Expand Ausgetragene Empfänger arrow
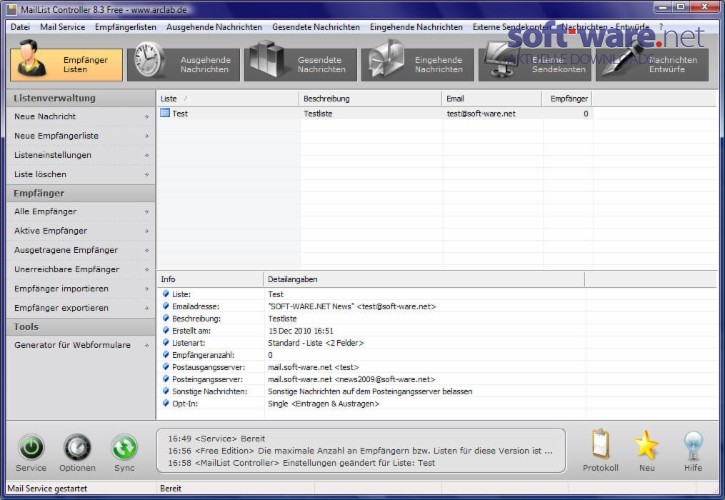 [x=147, y=250]
